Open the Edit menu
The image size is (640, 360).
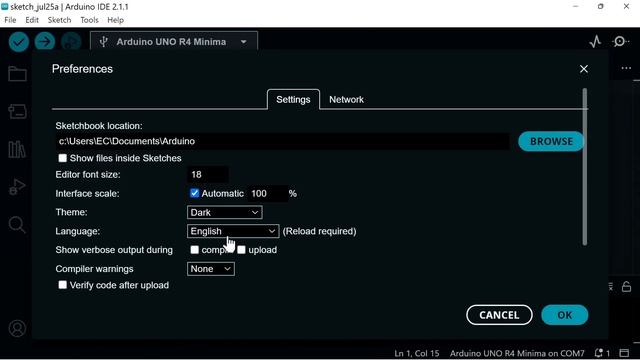[32, 20]
